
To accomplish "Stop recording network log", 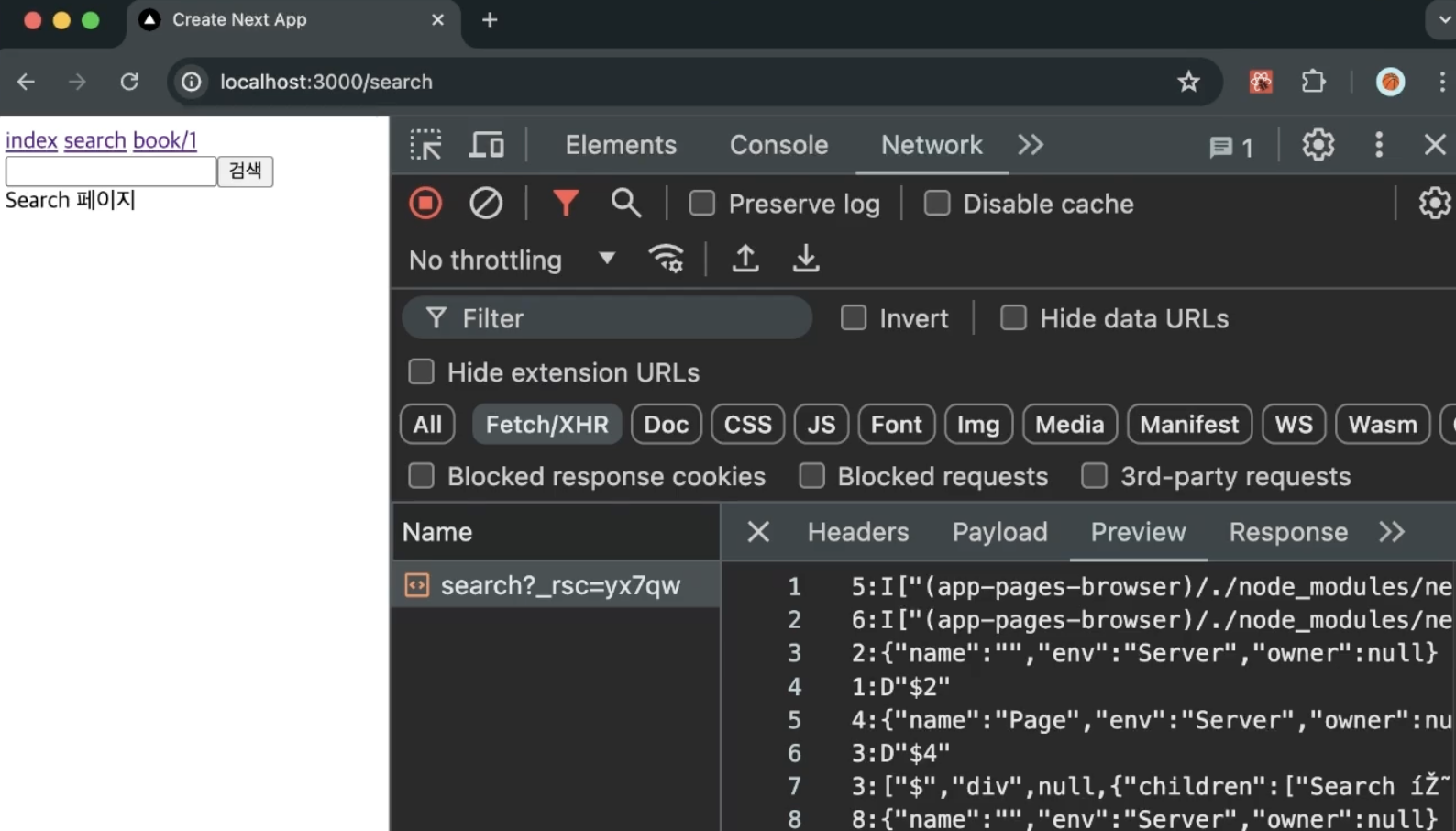I will click(425, 203).
